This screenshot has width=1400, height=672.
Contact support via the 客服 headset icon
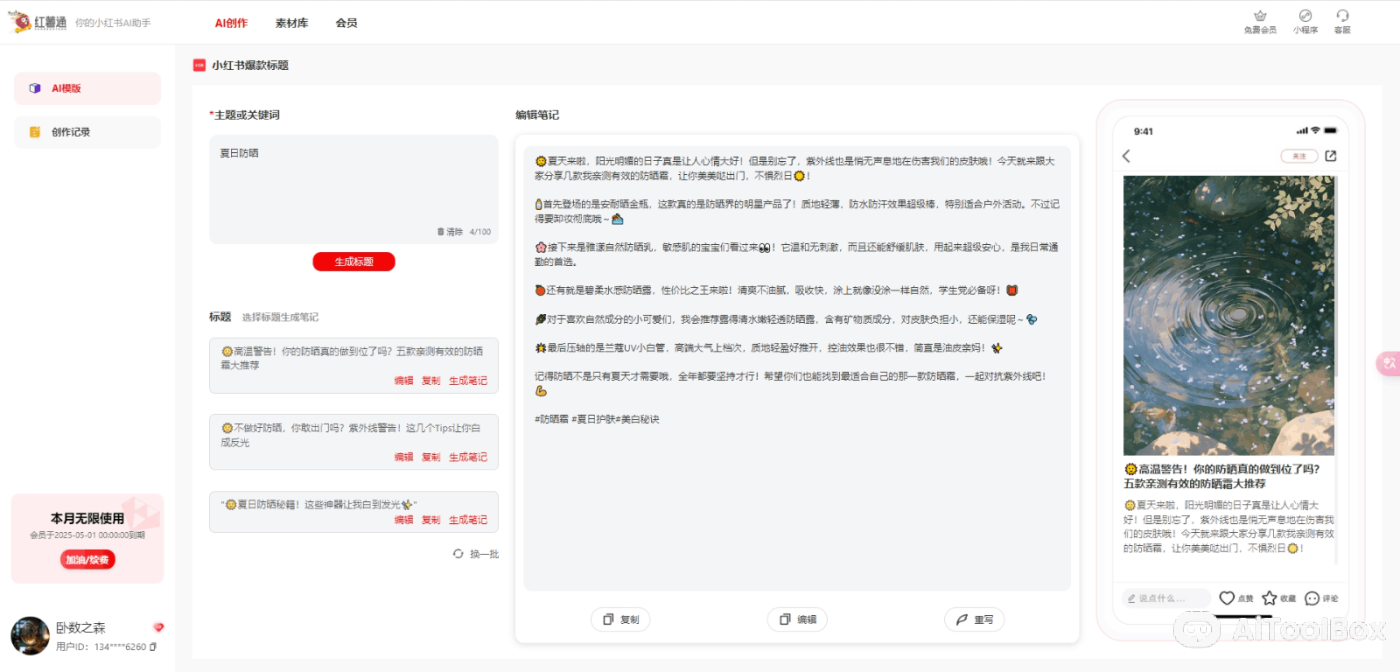[1343, 19]
